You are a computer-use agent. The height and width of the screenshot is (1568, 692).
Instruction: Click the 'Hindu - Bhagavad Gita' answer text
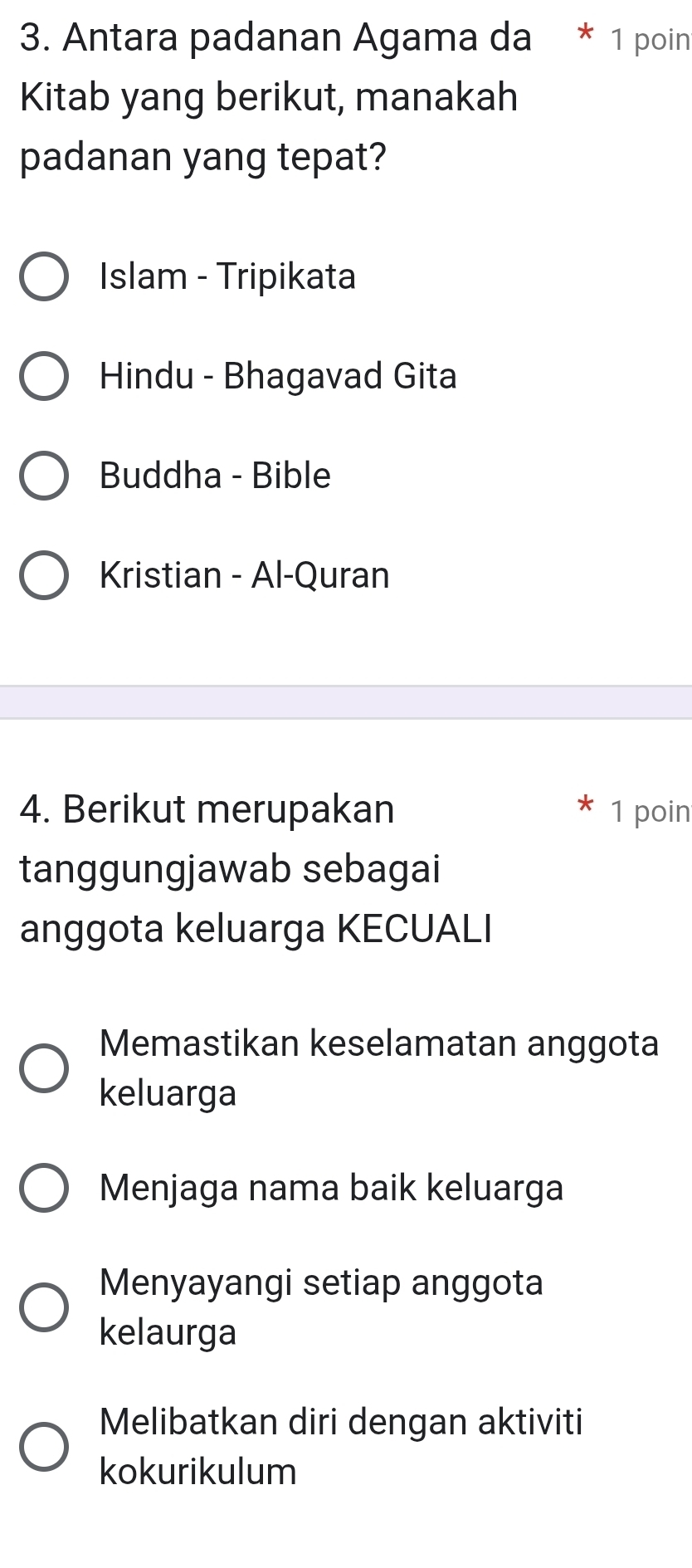278,376
